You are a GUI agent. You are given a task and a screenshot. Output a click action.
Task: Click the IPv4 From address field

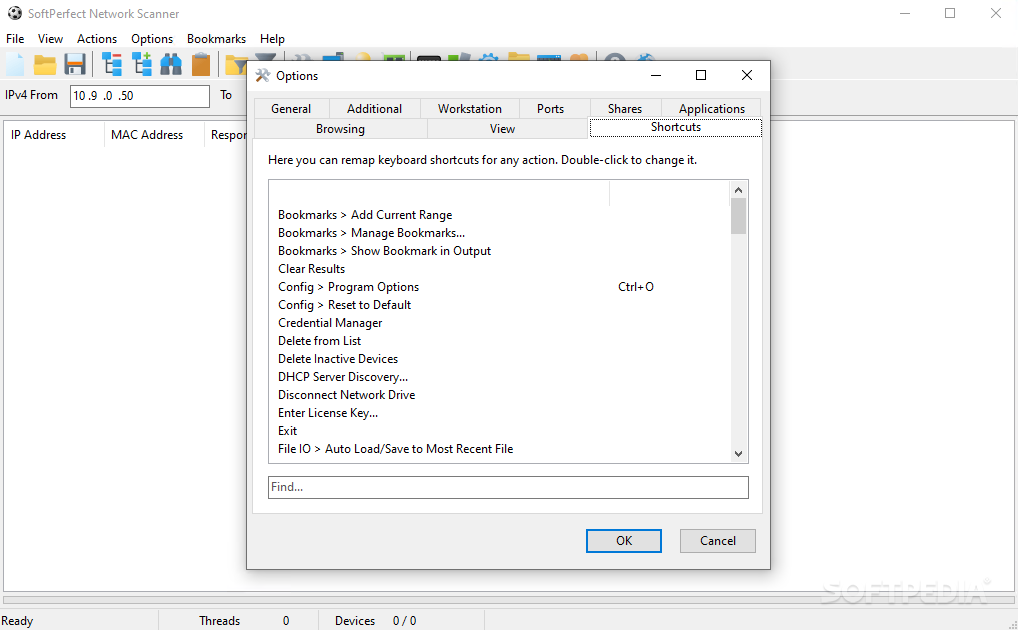tap(140, 96)
